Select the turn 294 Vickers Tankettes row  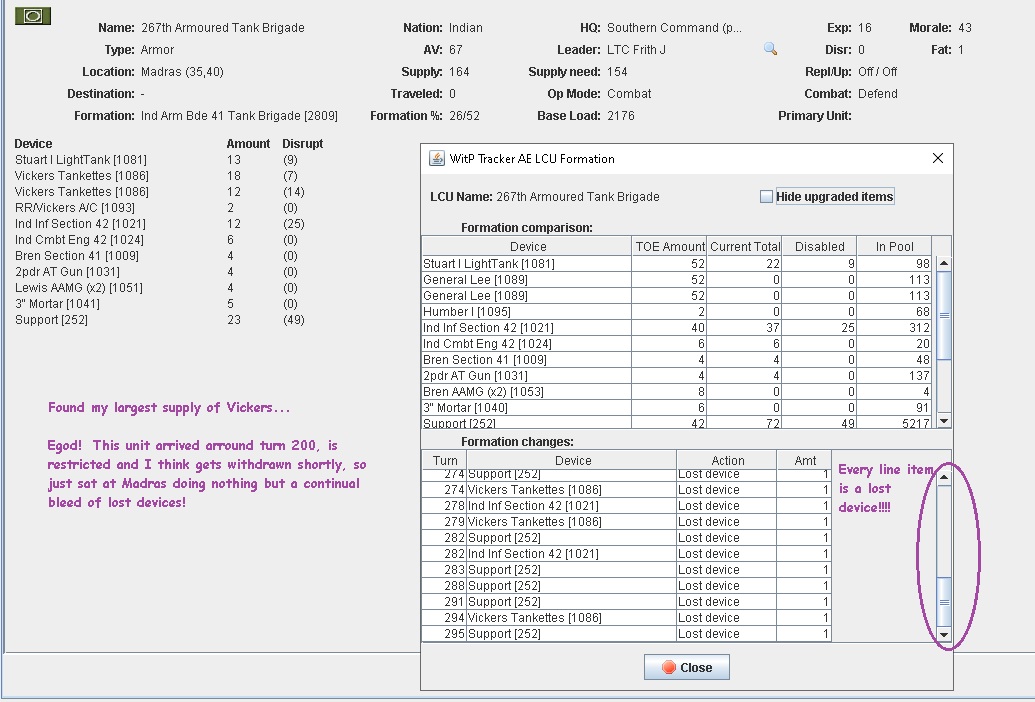pos(626,618)
